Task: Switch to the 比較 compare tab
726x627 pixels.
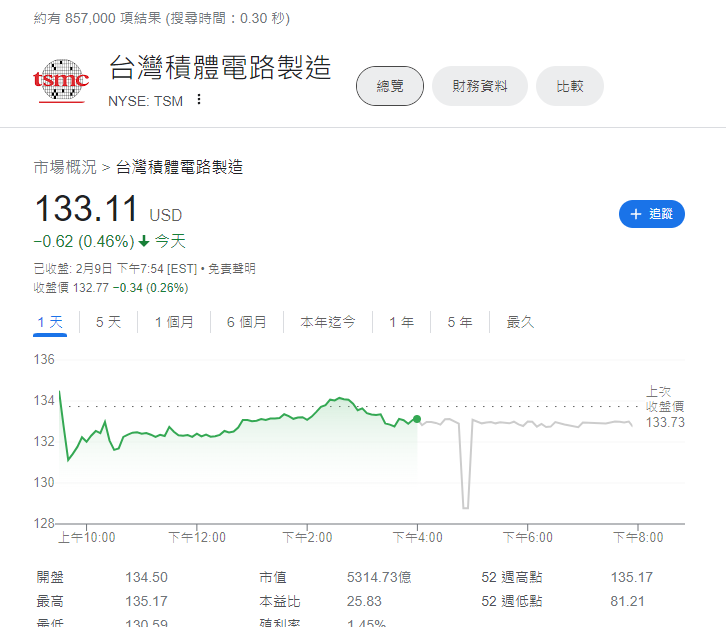Action: point(570,86)
